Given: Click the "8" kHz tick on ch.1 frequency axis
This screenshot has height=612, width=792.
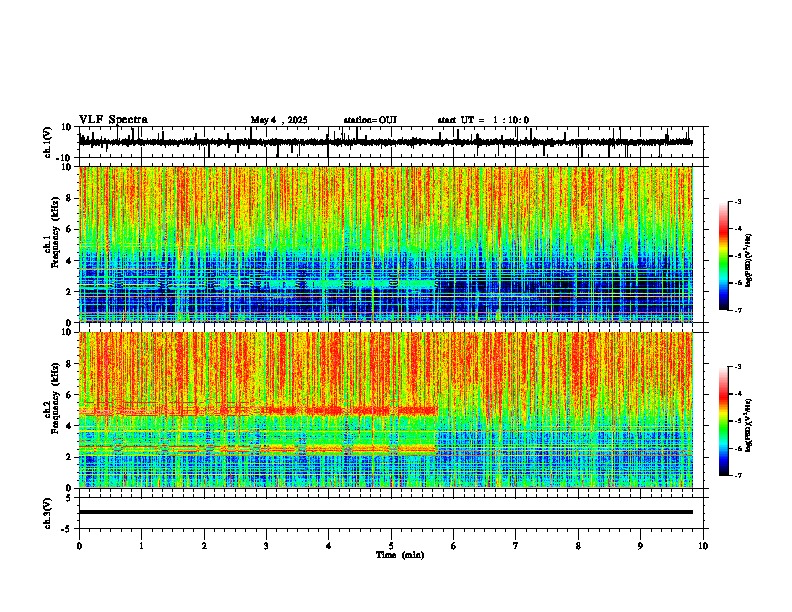Looking at the screenshot, I should [69, 198].
